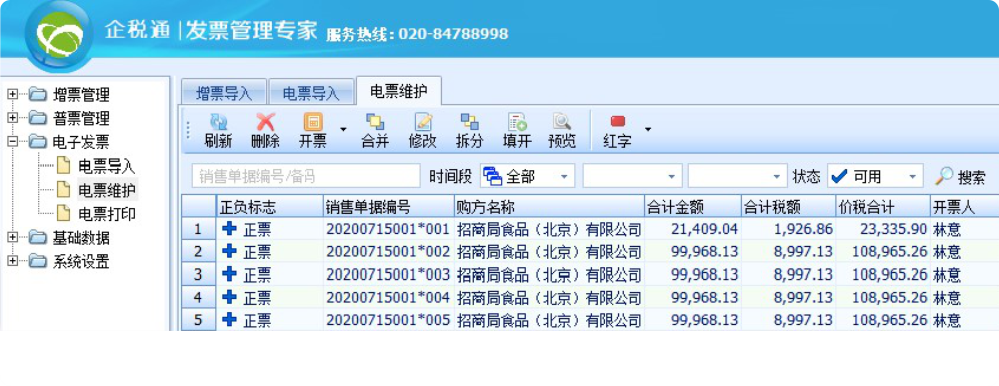999x386 pixels.
Task: Click tax cell 1,926.86
Action: tap(789, 229)
